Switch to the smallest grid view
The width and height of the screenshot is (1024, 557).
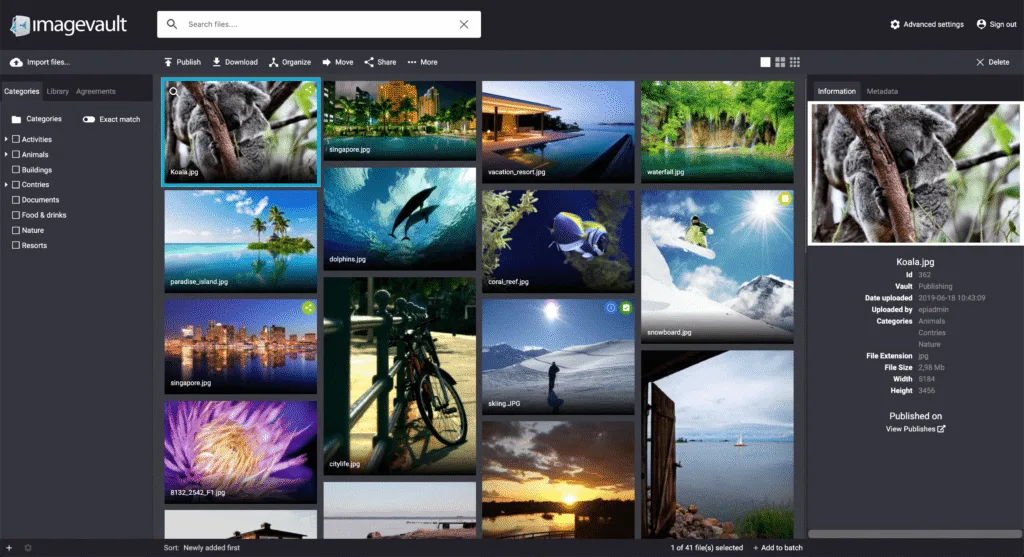click(x=795, y=62)
